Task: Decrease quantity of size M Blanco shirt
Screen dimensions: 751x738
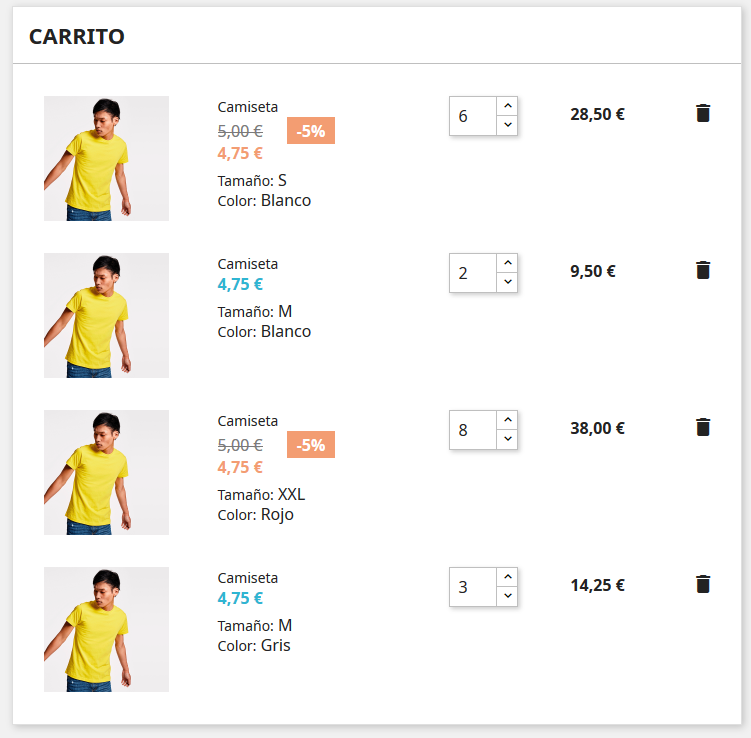Action: point(508,282)
